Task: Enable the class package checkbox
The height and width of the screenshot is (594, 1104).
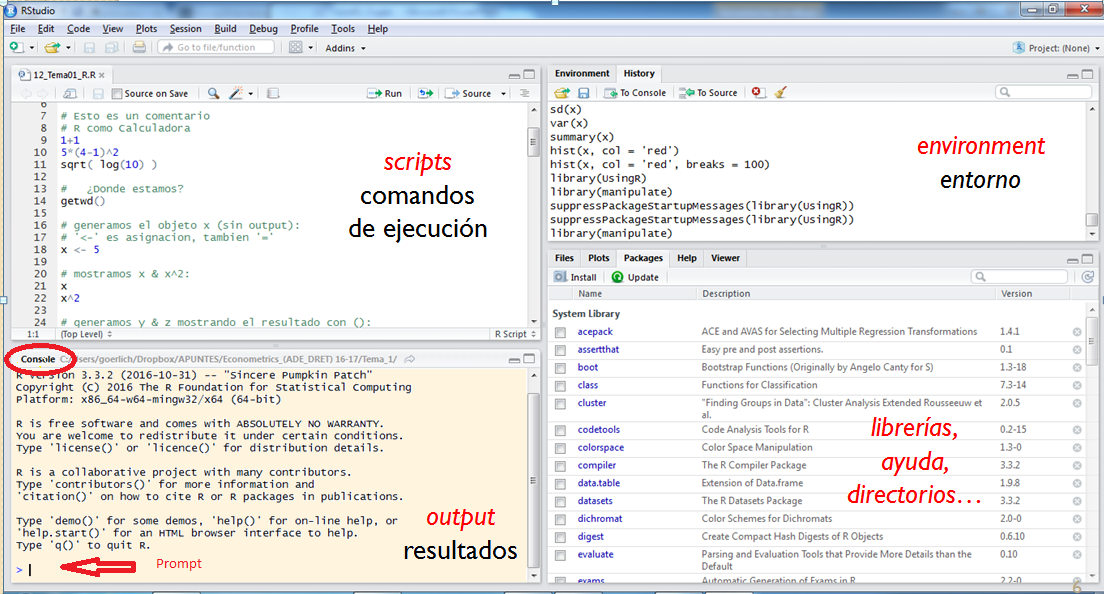Action: pos(560,386)
